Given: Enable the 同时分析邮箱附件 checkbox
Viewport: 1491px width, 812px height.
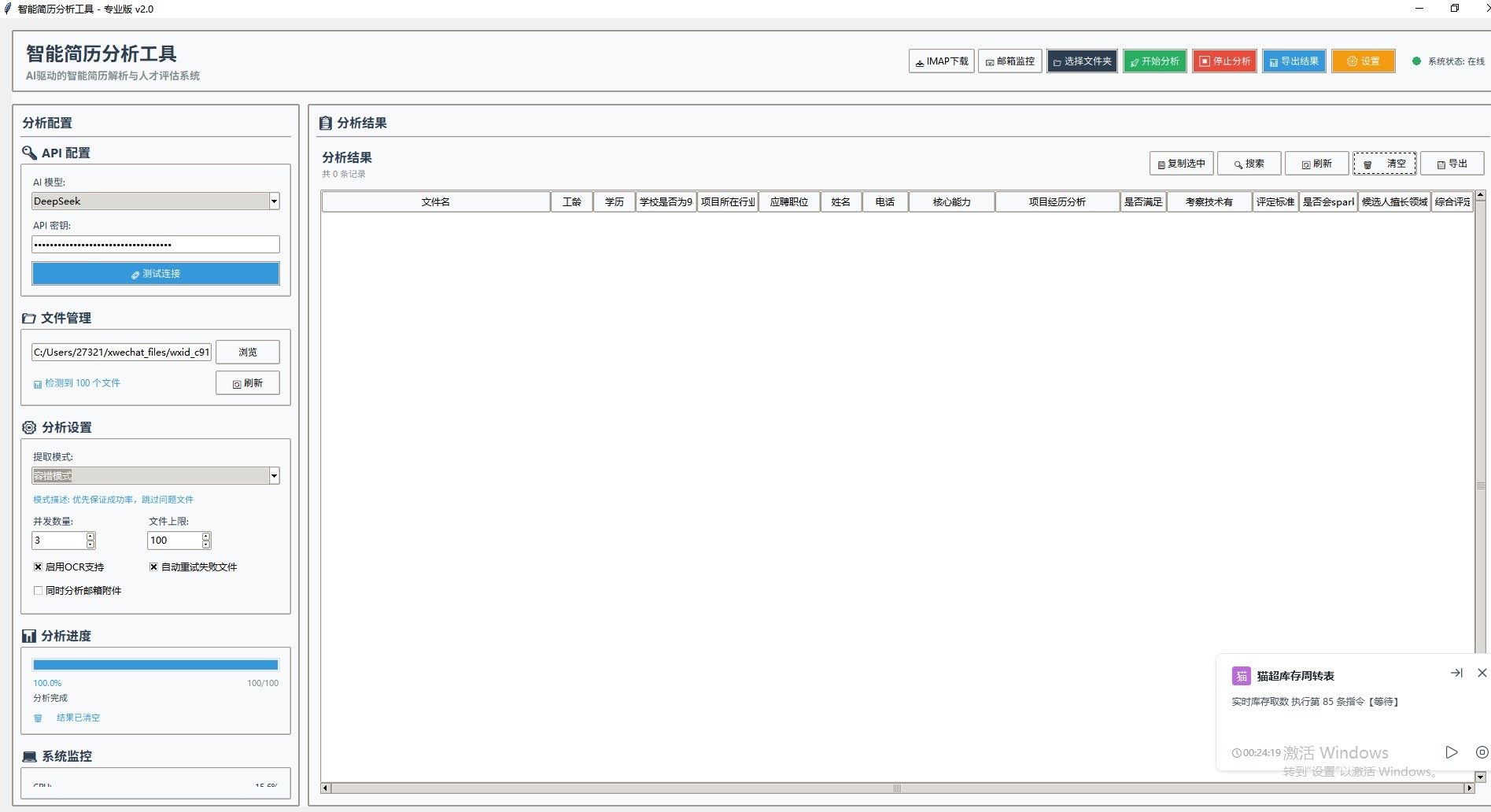Looking at the screenshot, I should [x=38, y=591].
